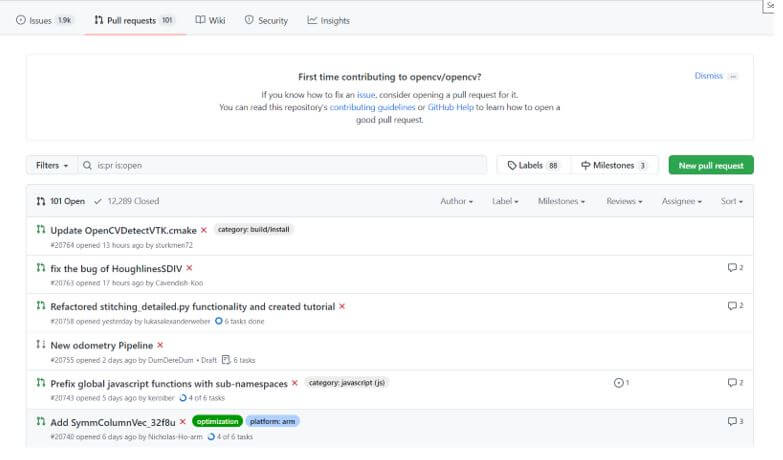
Task: Open 'Refactored stitching_detailed.py' pull request
Action: click(x=193, y=307)
